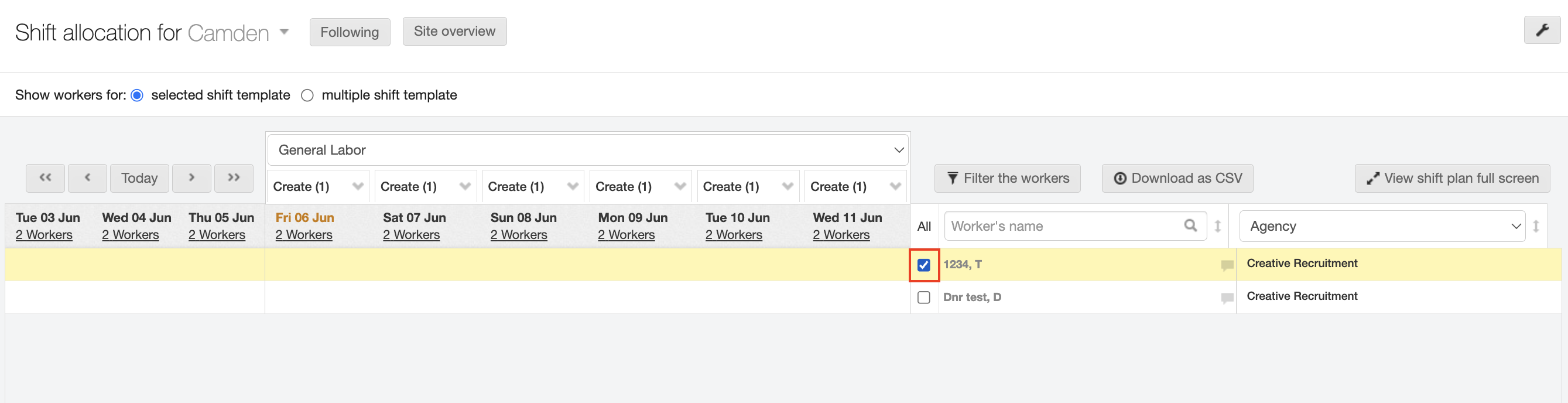Click the Following button
The image size is (1568, 403).
coord(350,32)
